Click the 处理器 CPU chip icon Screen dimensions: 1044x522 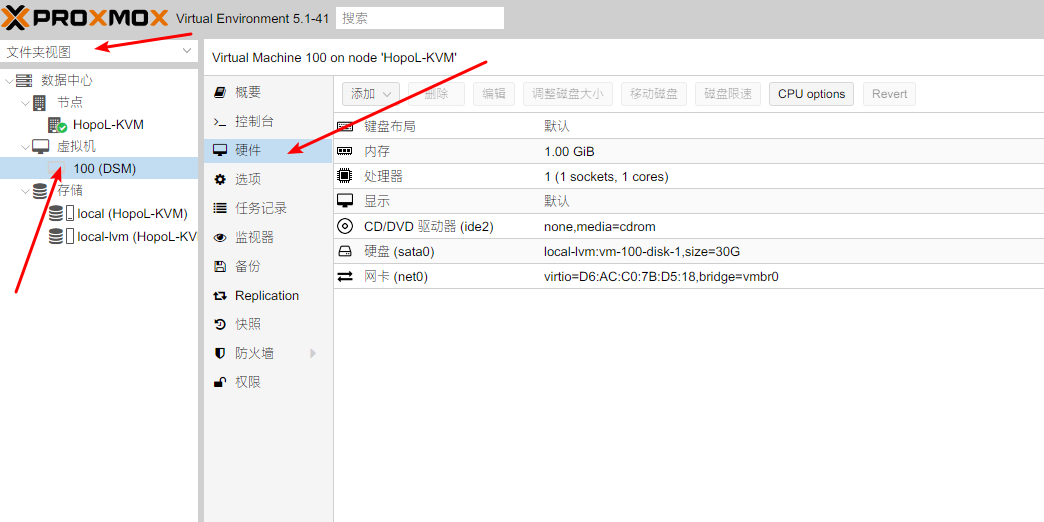[345, 176]
